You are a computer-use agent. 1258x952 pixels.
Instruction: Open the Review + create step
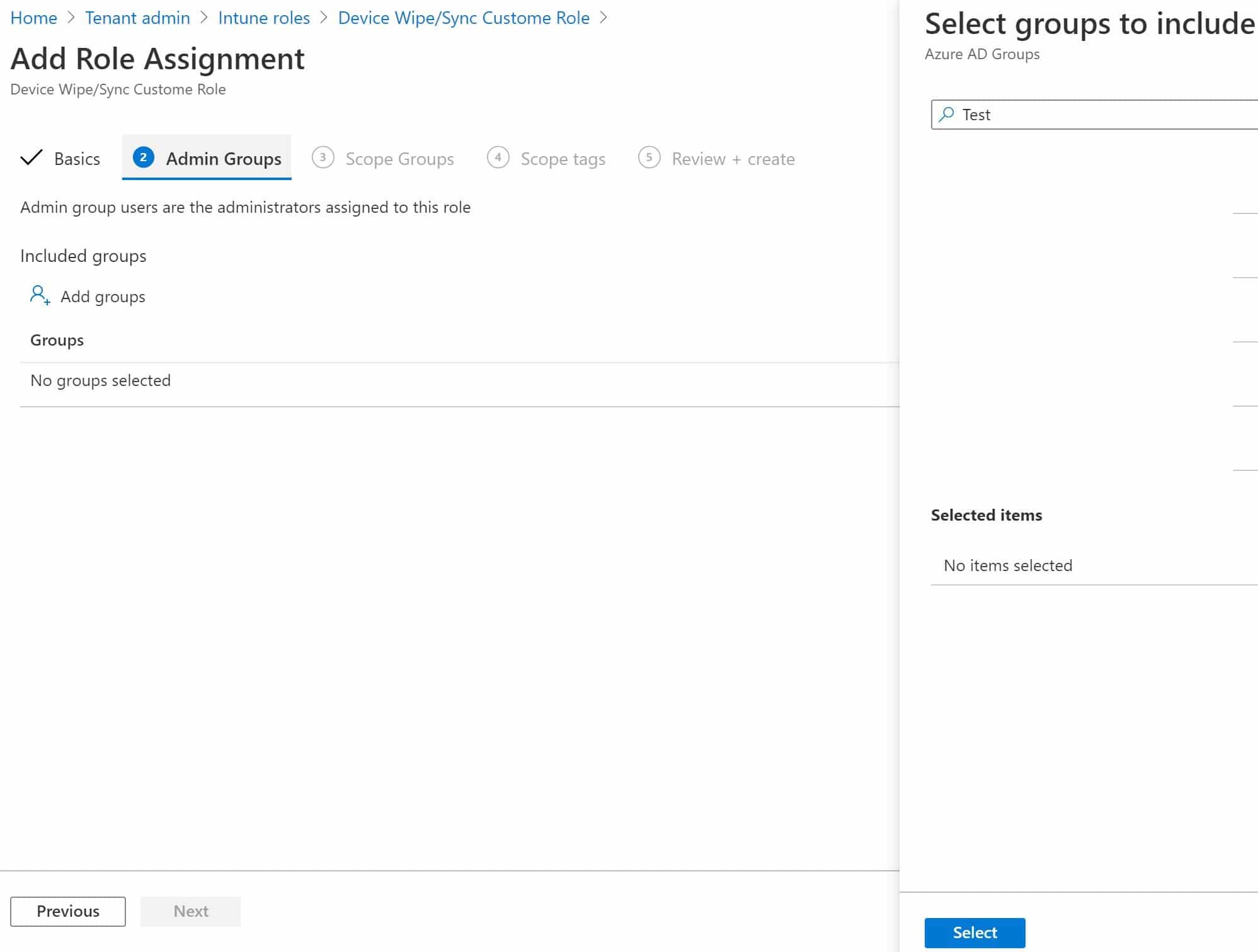pyautogui.click(x=733, y=159)
